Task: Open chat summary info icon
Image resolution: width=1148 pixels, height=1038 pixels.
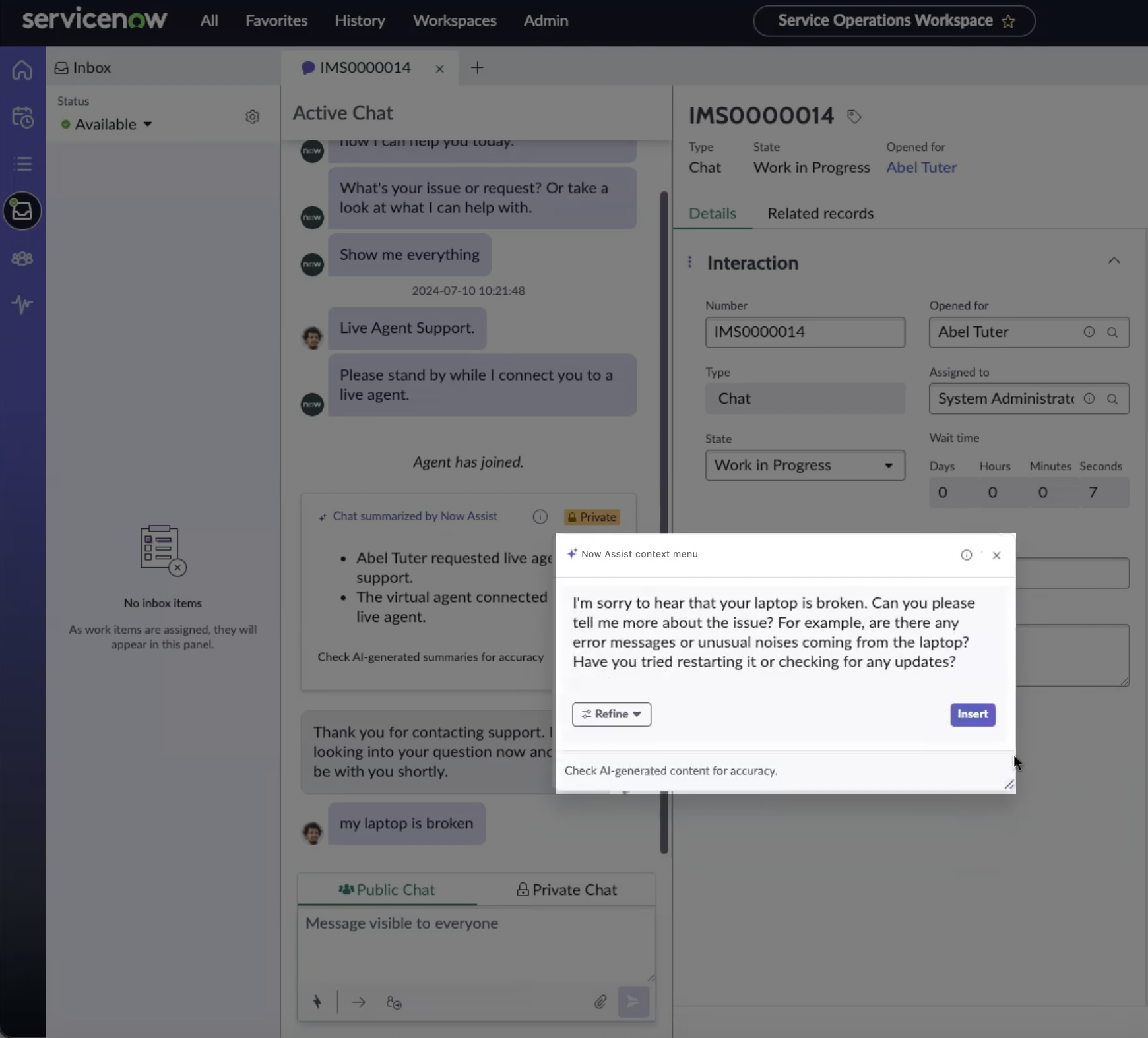Action: (540, 517)
